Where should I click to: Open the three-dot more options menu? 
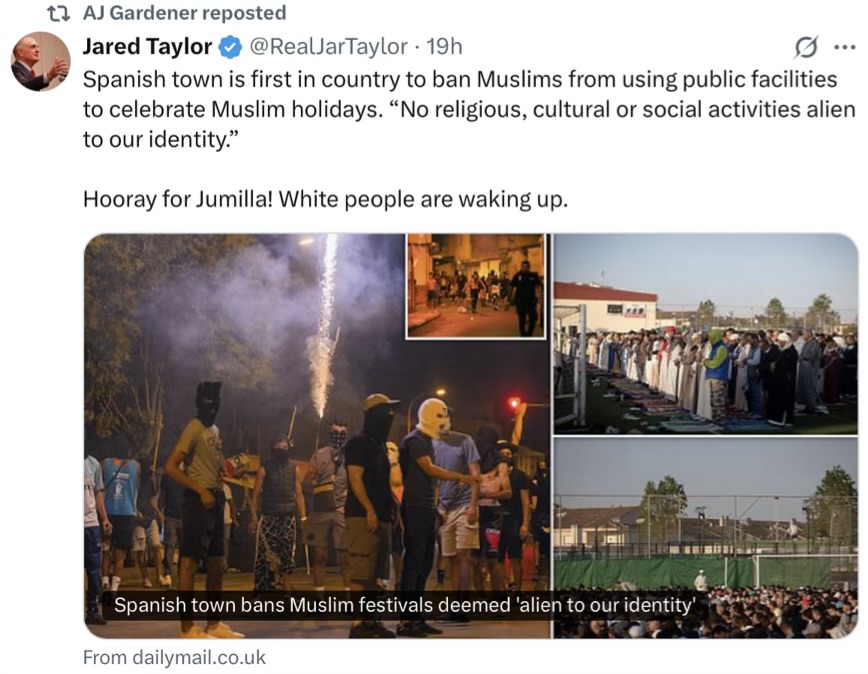844,47
